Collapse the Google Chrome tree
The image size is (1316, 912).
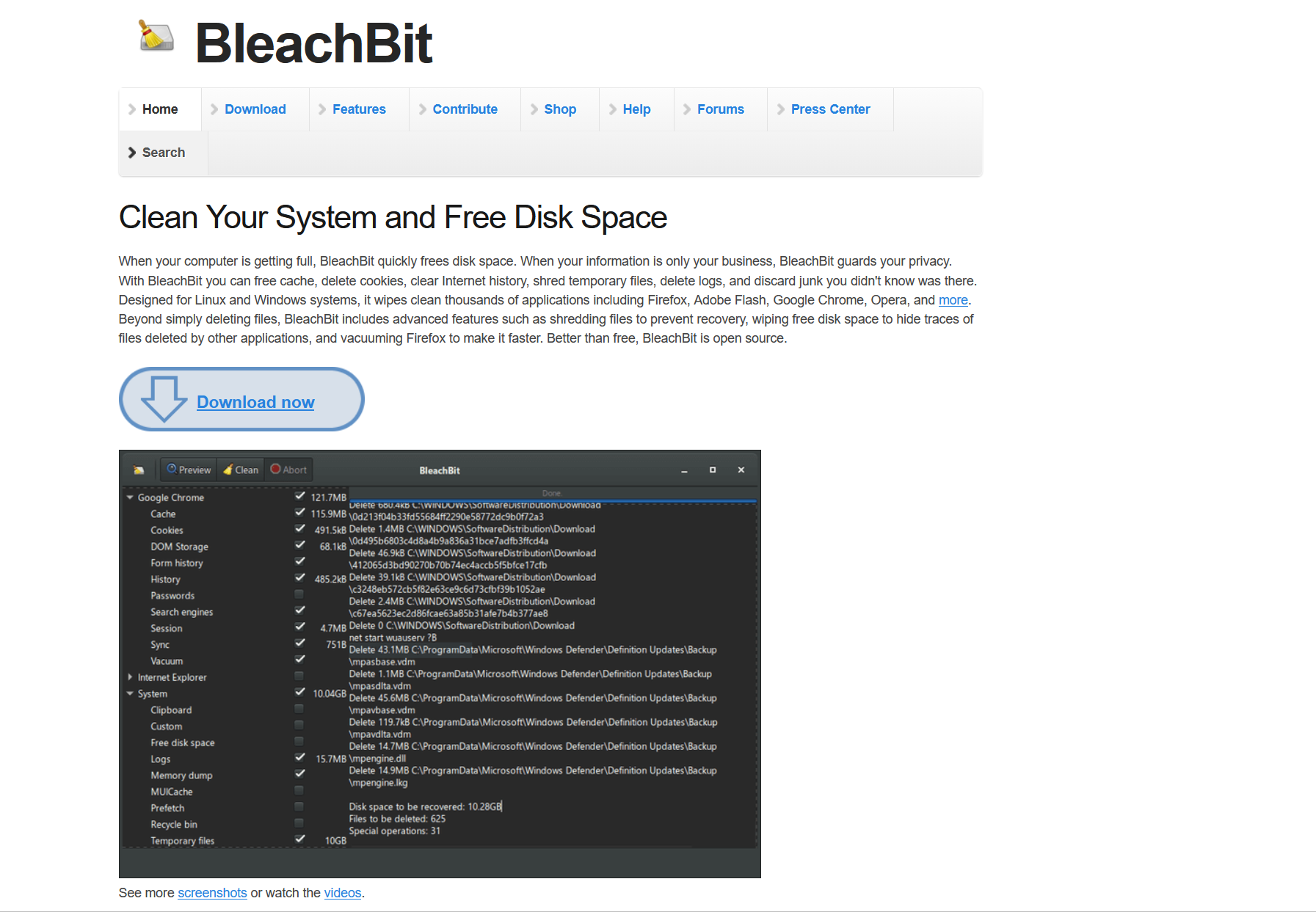pos(131,497)
